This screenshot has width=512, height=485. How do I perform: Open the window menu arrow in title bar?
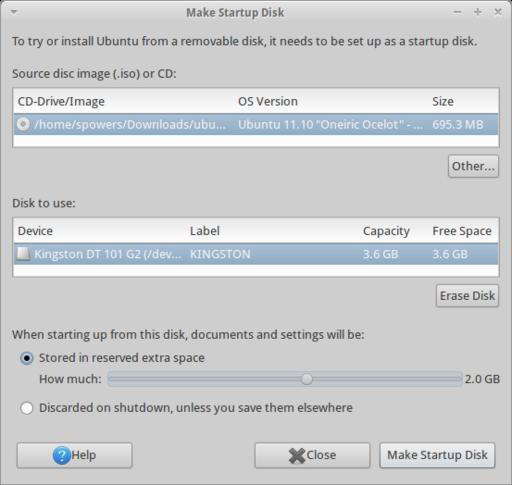[x=14, y=12]
